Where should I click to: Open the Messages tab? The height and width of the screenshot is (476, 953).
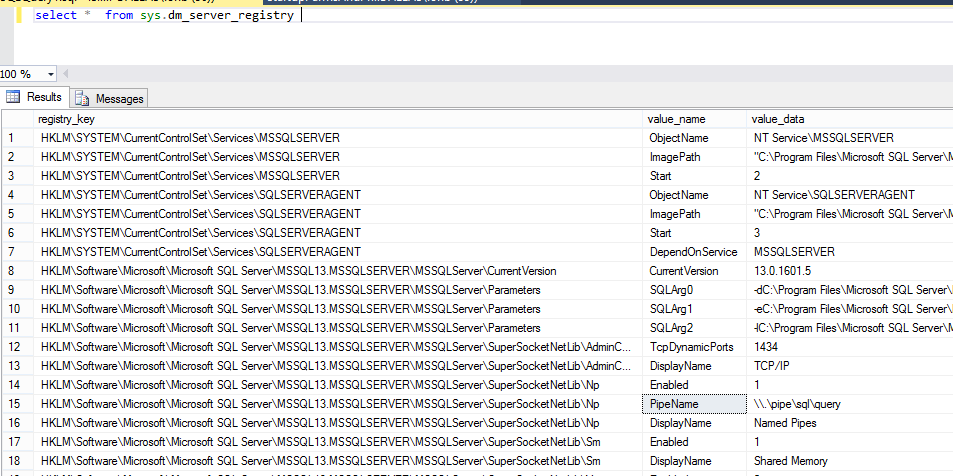point(110,98)
